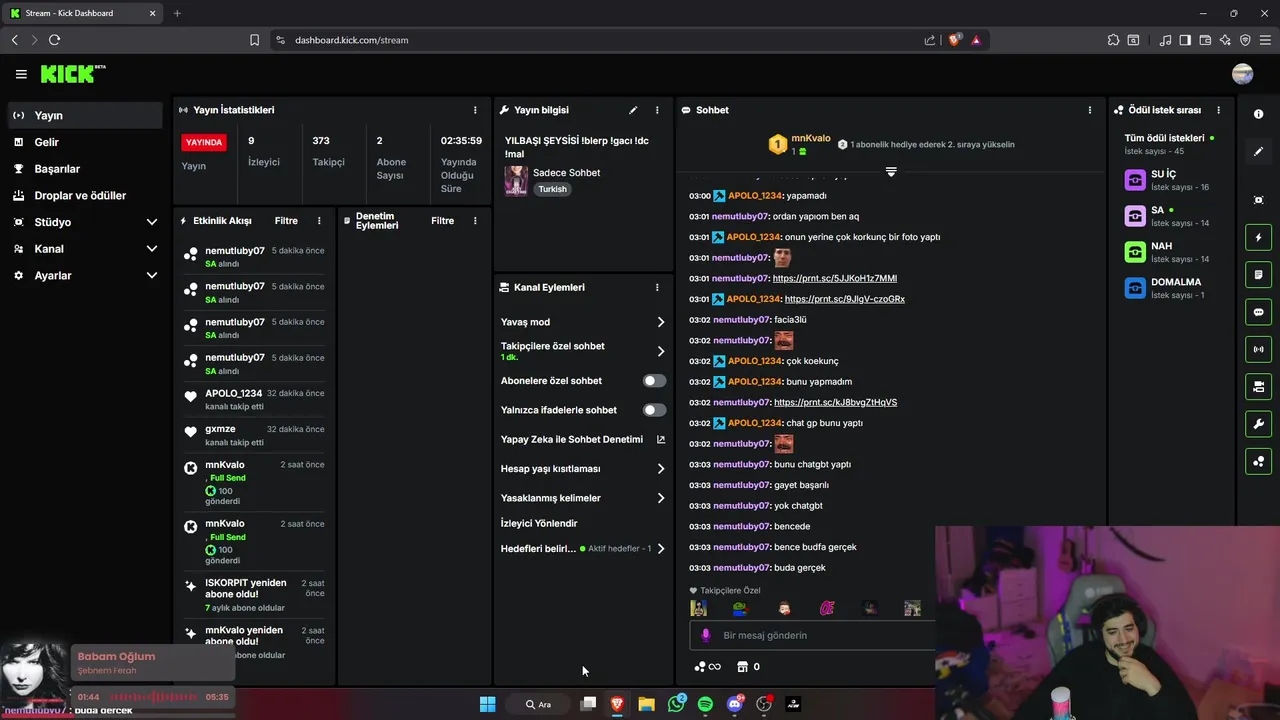
Task: Open external link icon for Yapay Zeka Sohbet Denetimi
Action: (x=661, y=439)
